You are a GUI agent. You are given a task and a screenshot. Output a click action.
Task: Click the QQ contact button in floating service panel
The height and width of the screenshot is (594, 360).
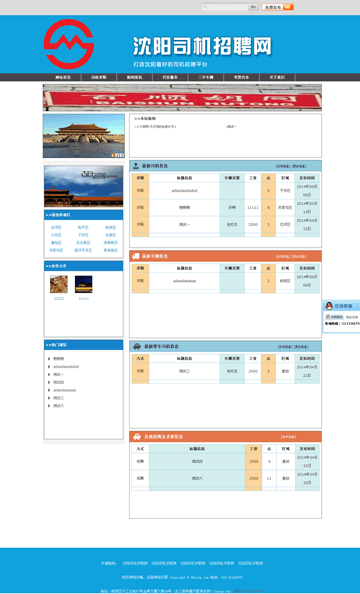[334, 317]
